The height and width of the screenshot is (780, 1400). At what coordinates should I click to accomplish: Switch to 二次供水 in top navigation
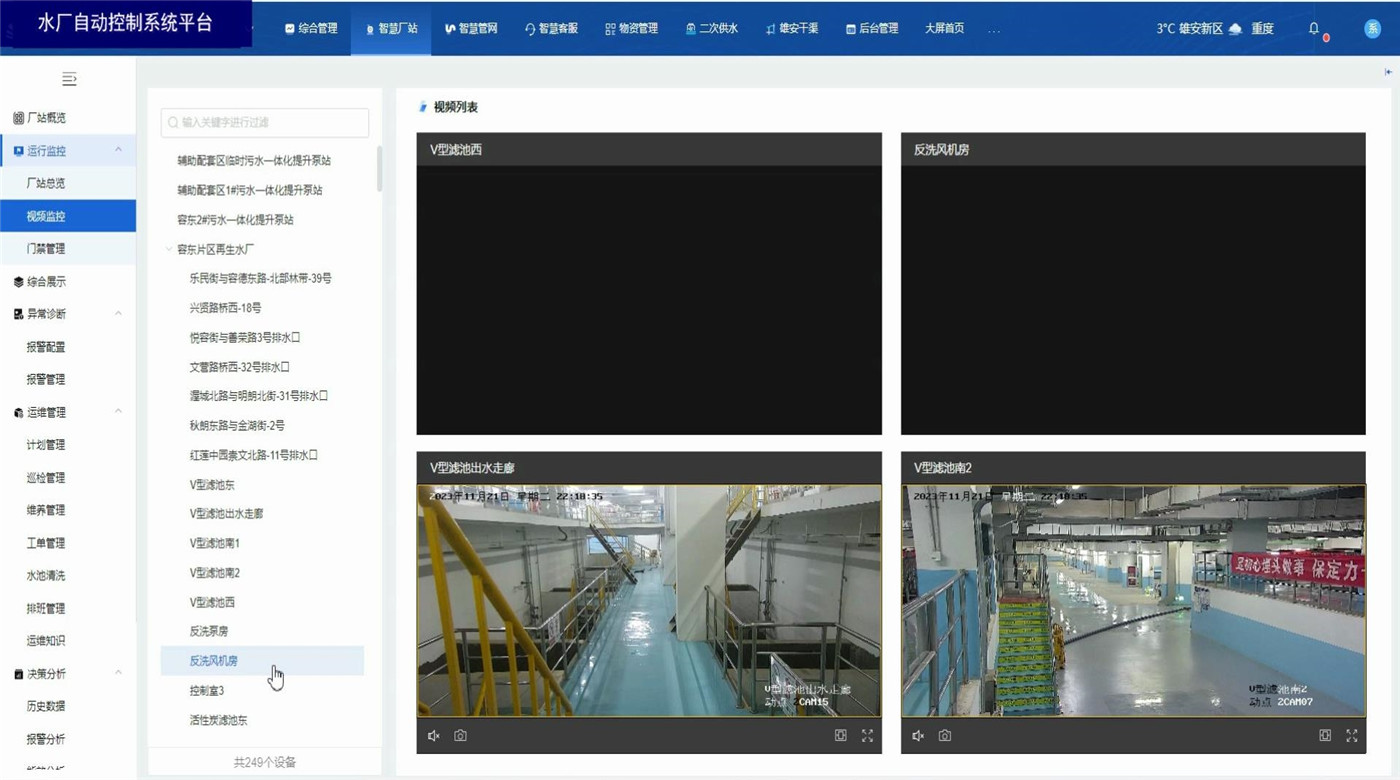tap(711, 29)
